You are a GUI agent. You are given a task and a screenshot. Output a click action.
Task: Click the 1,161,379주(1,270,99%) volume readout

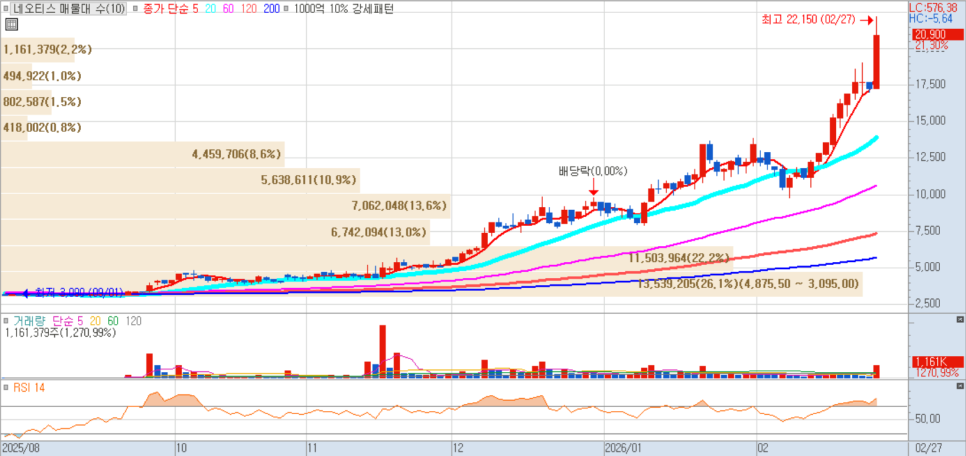click(x=60, y=333)
